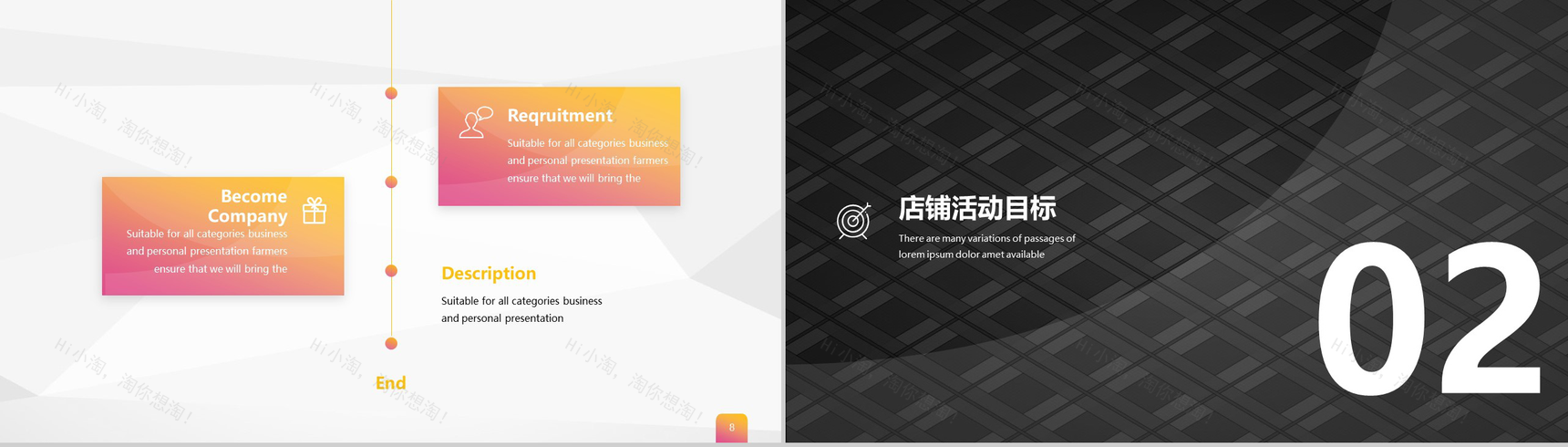
Task: Select the gift box icon
Action: 315,211
